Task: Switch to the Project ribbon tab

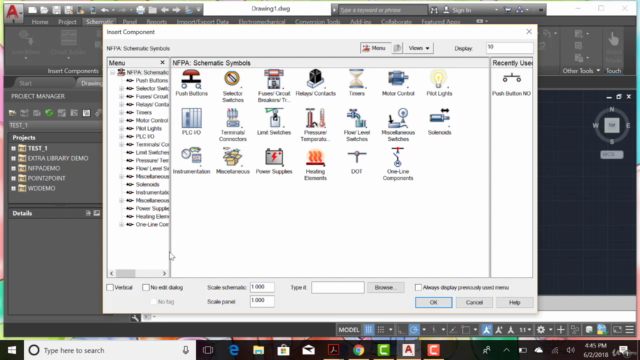Action: click(67, 22)
